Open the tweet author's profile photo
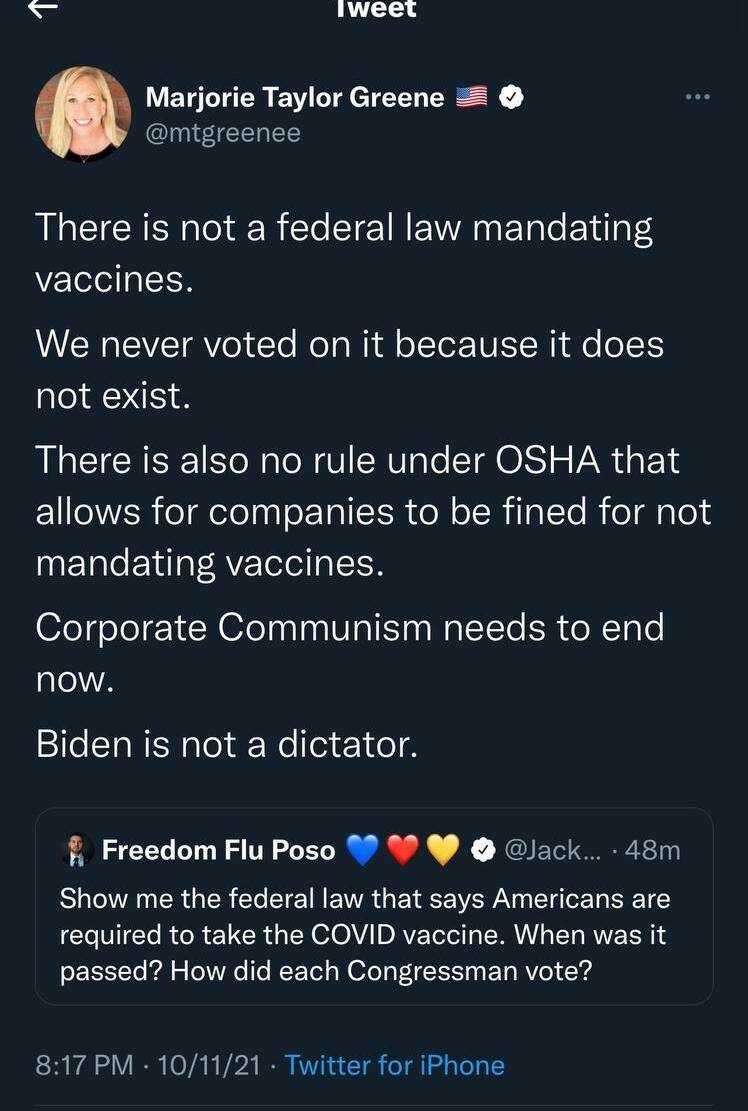748x1111 pixels. 83,114
